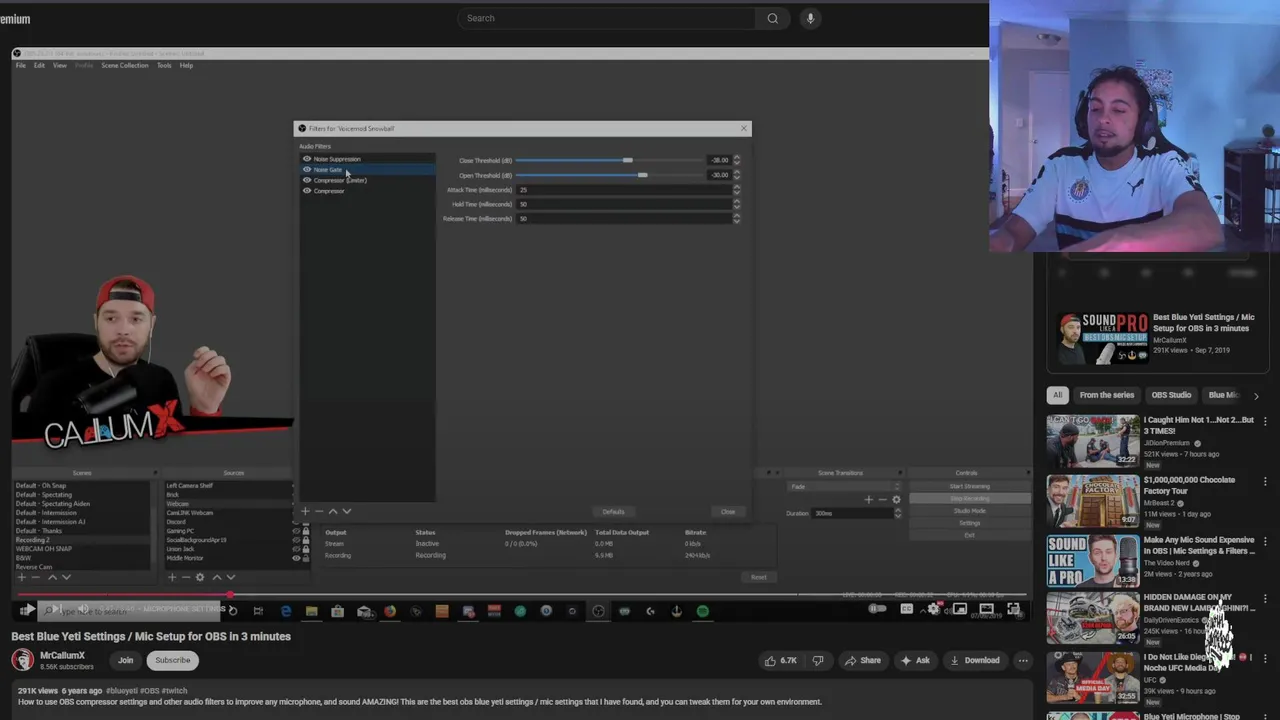Image resolution: width=1280 pixels, height=720 pixels.
Task: Open options for Chocolate Factory Tour video
Action: (1265, 481)
